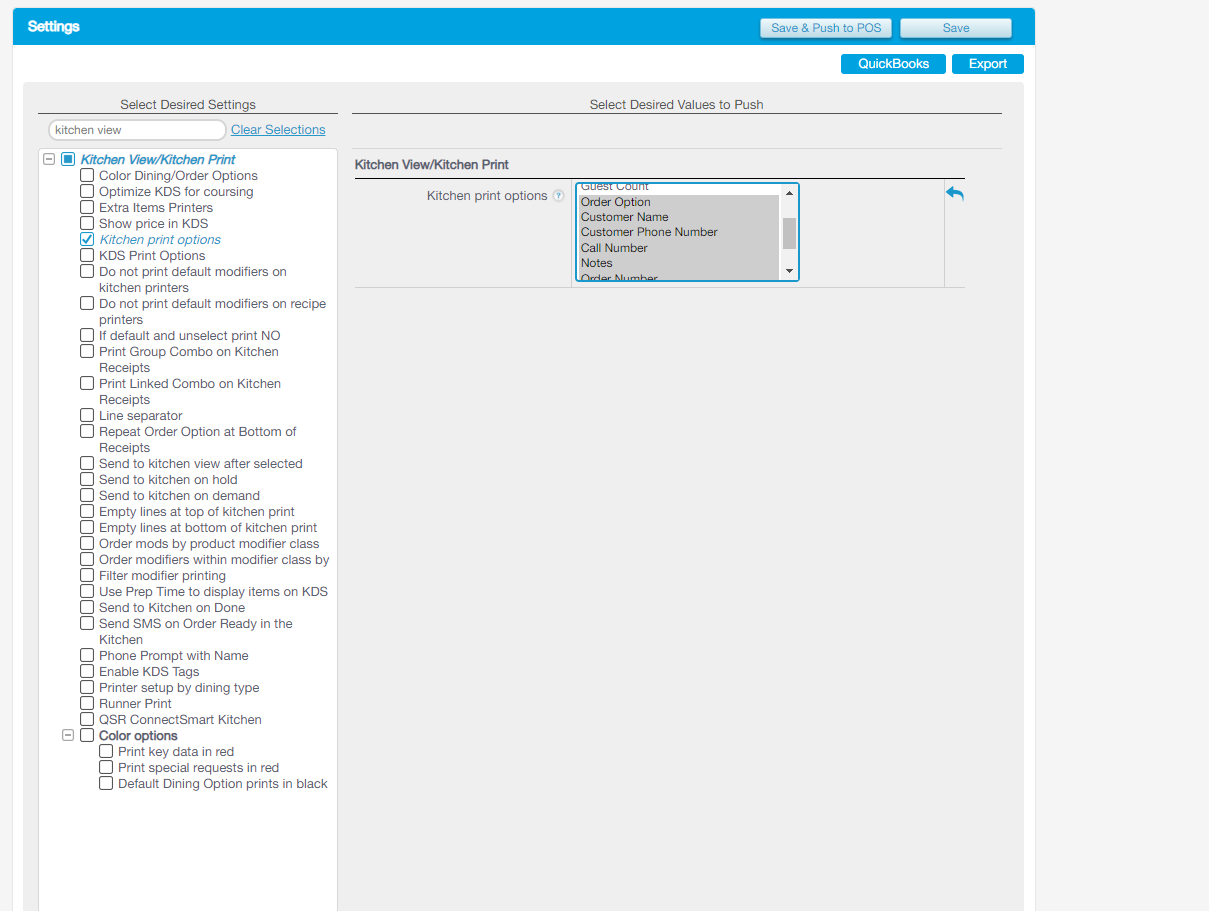Click the Save & Push to POS button
This screenshot has width=1209, height=911.
tap(826, 28)
